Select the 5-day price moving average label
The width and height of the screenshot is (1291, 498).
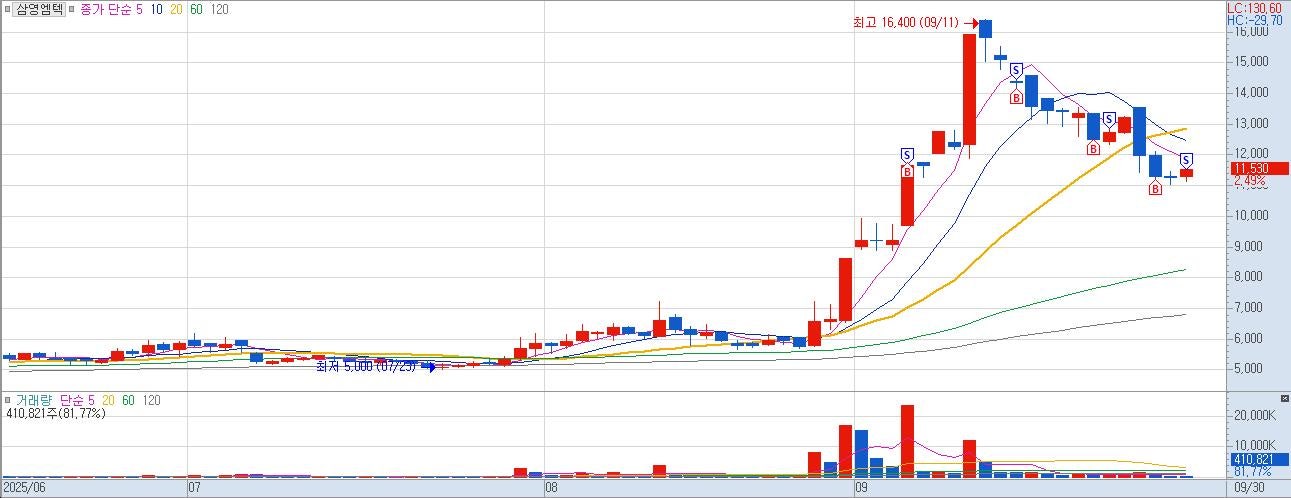[139, 9]
